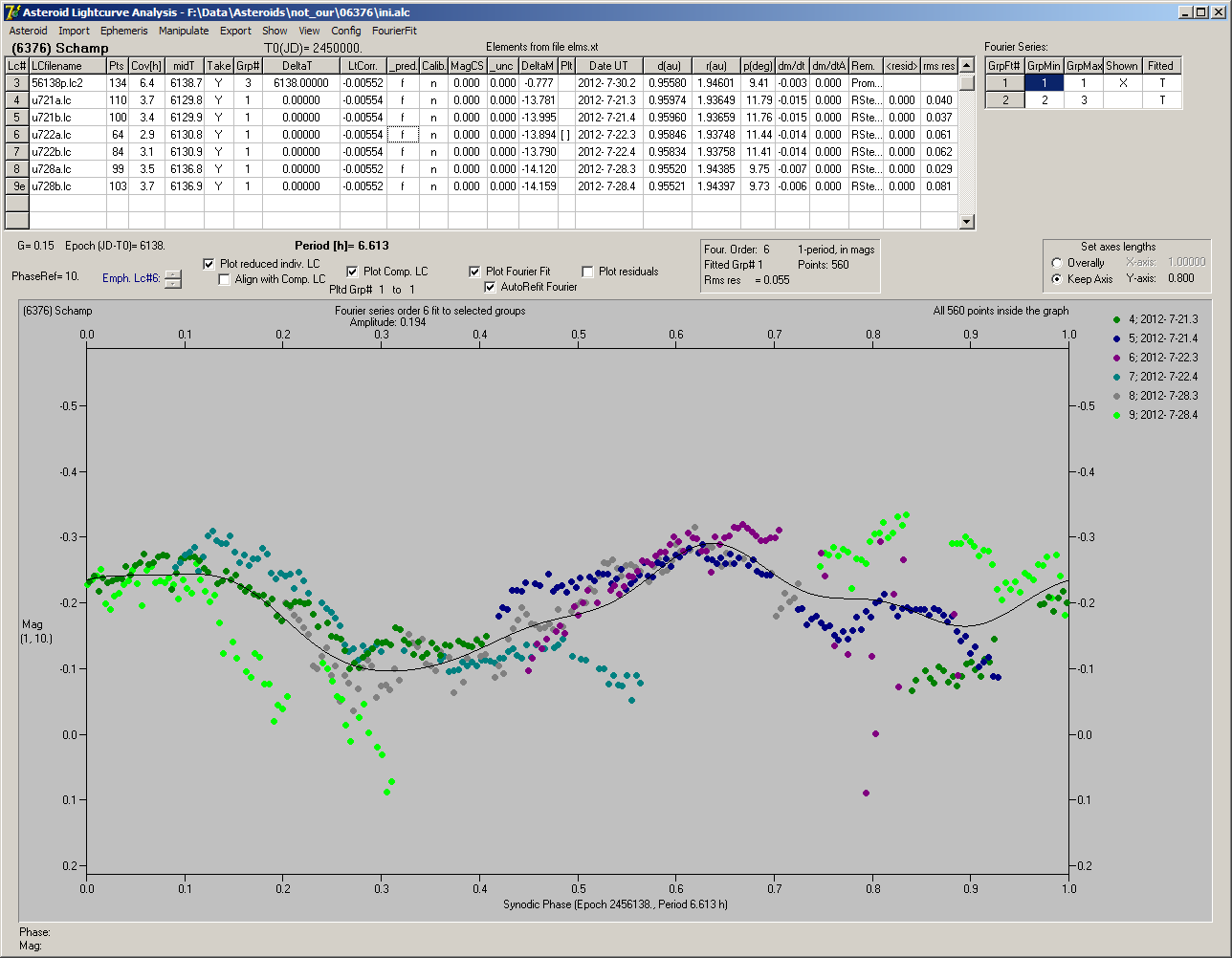Click the Synodic Phase axis label
Screen dimensions: 1232x958
tap(614, 904)
